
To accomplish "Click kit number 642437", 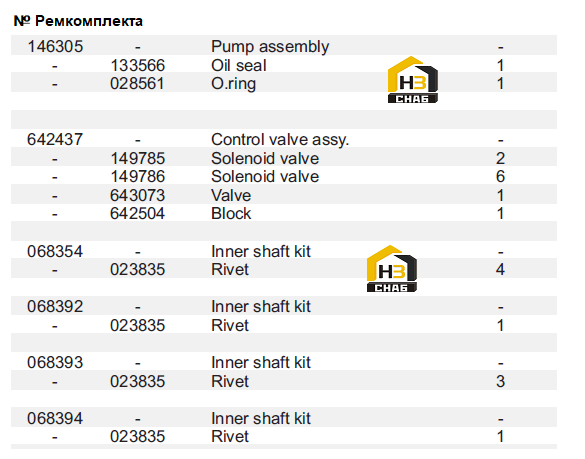I will pyautogui.click(x=55, y=140).
